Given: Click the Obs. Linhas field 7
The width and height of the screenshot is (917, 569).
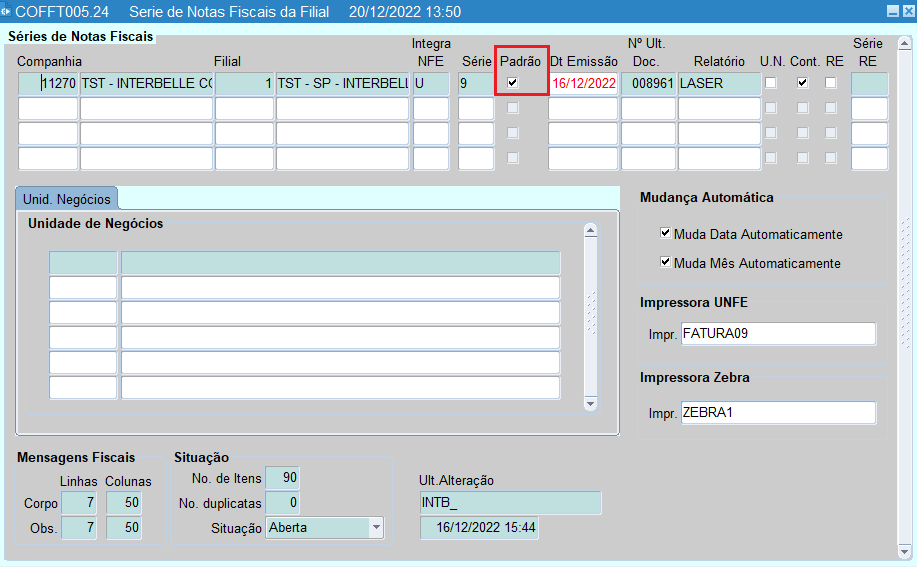Looking at the screenshot, I should 79,527.
